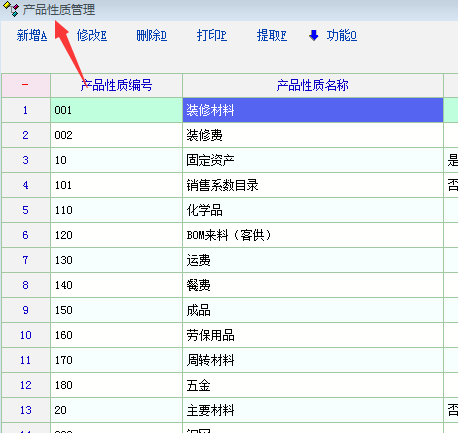Select the highlighted 装修材料 cell

click(x=313, y=110)
